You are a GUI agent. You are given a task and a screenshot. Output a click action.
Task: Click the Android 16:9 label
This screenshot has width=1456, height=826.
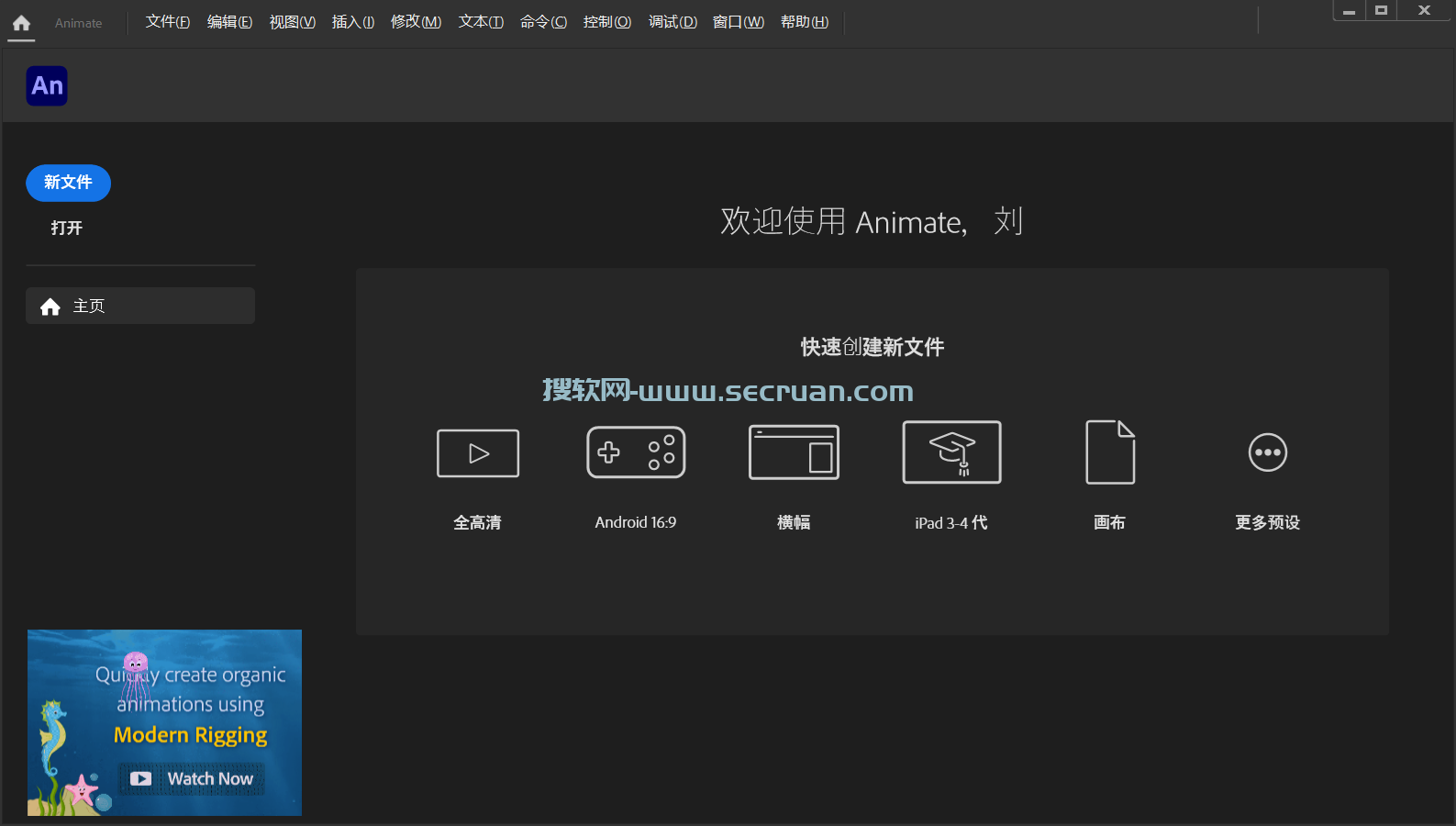pyautogui.click(x=635, y=522)
